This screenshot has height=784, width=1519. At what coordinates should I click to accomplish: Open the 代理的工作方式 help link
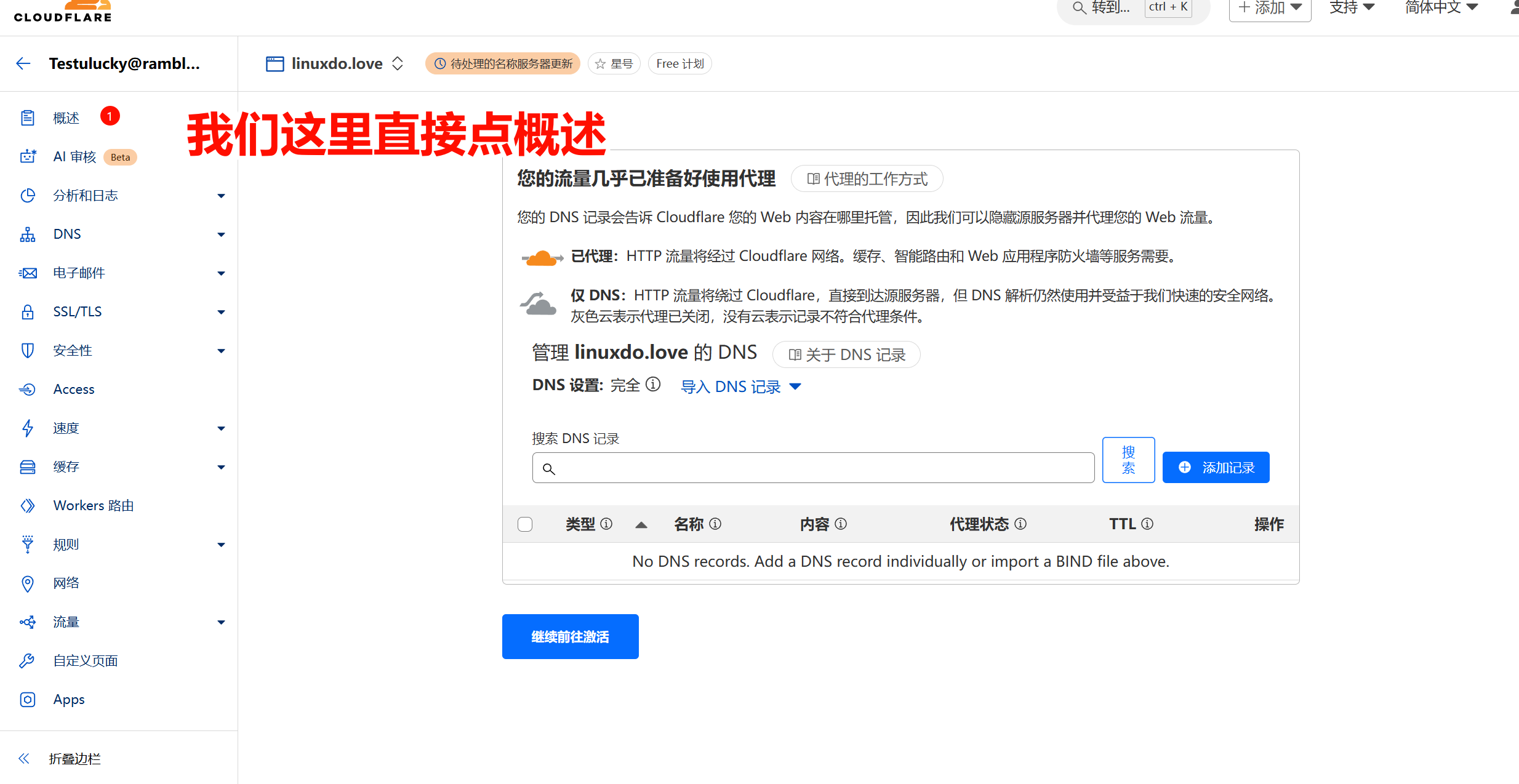(867, 178)
